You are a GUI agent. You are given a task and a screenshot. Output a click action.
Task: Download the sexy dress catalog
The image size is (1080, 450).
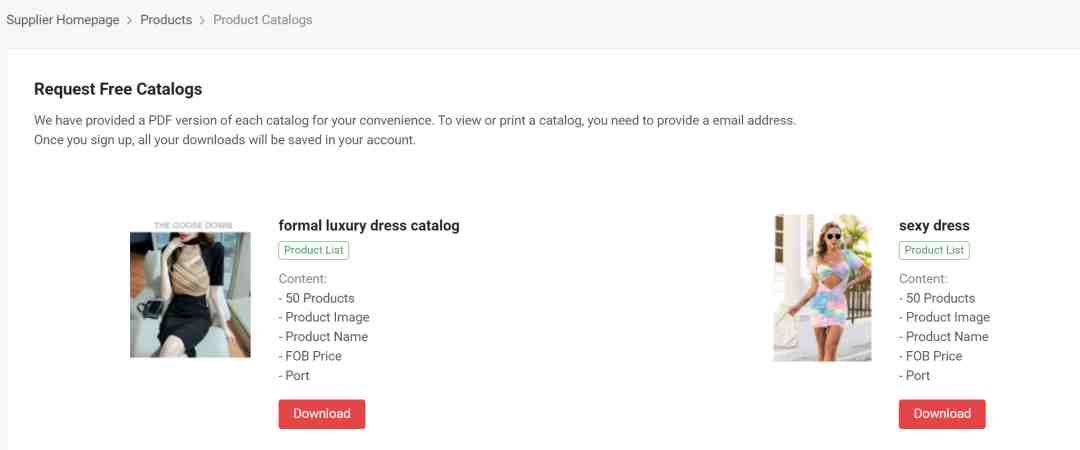[x=942, y=413]
